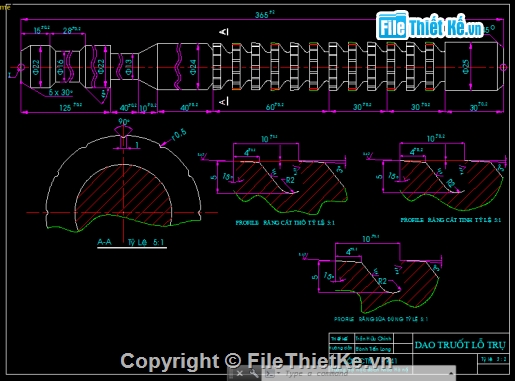Select the Φ13 diameter dimension
515x381 pixels.
pyautogui.click(x=129, y=67)
